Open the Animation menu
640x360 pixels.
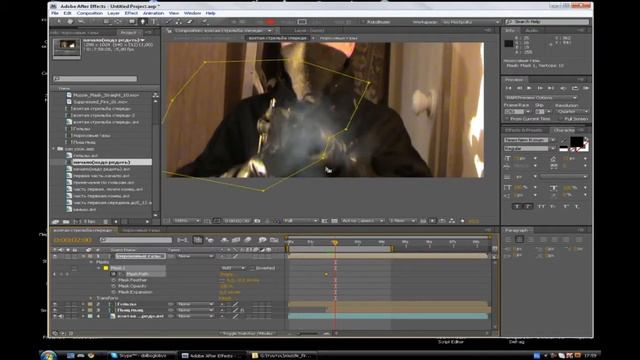point(153,13)
